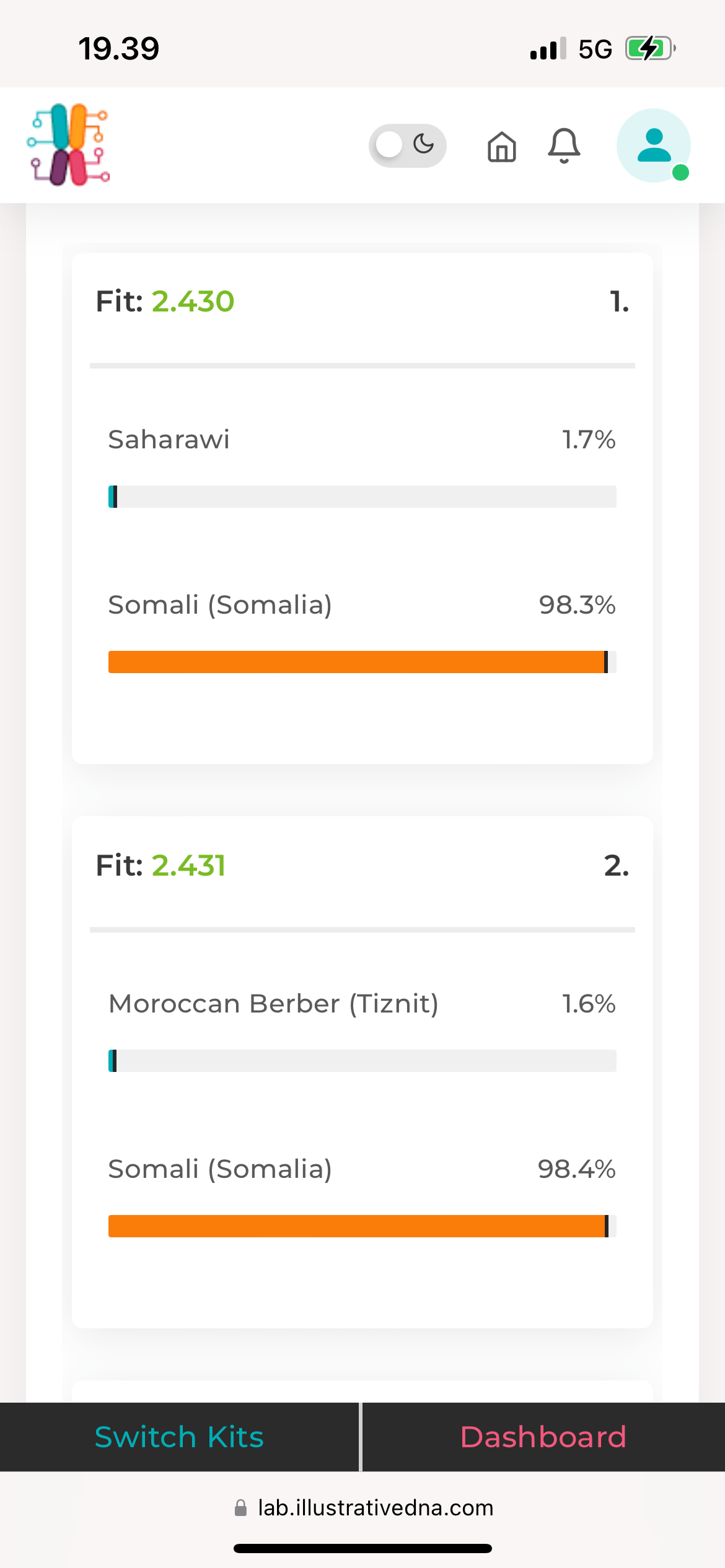Tap the Moroccan Berber (Tiznit) label
The height and width of the screenshot is (1568, 725).
tap(273, 1004)
